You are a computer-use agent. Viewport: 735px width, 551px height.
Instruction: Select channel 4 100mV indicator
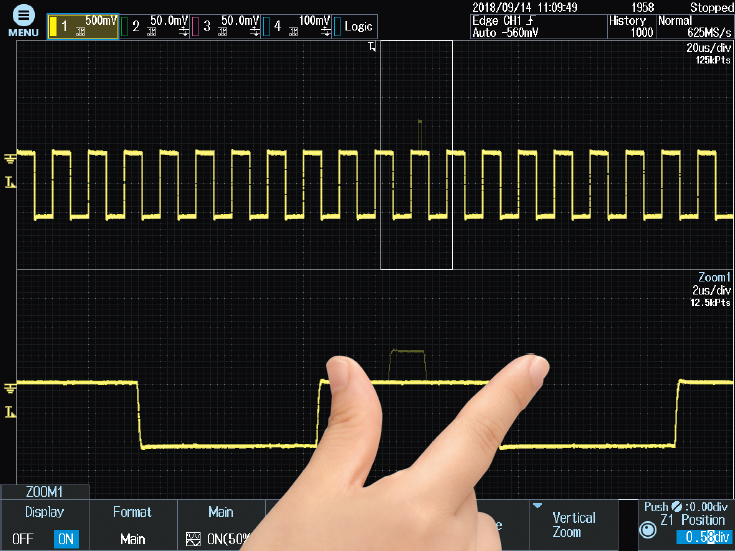(297, 26)
